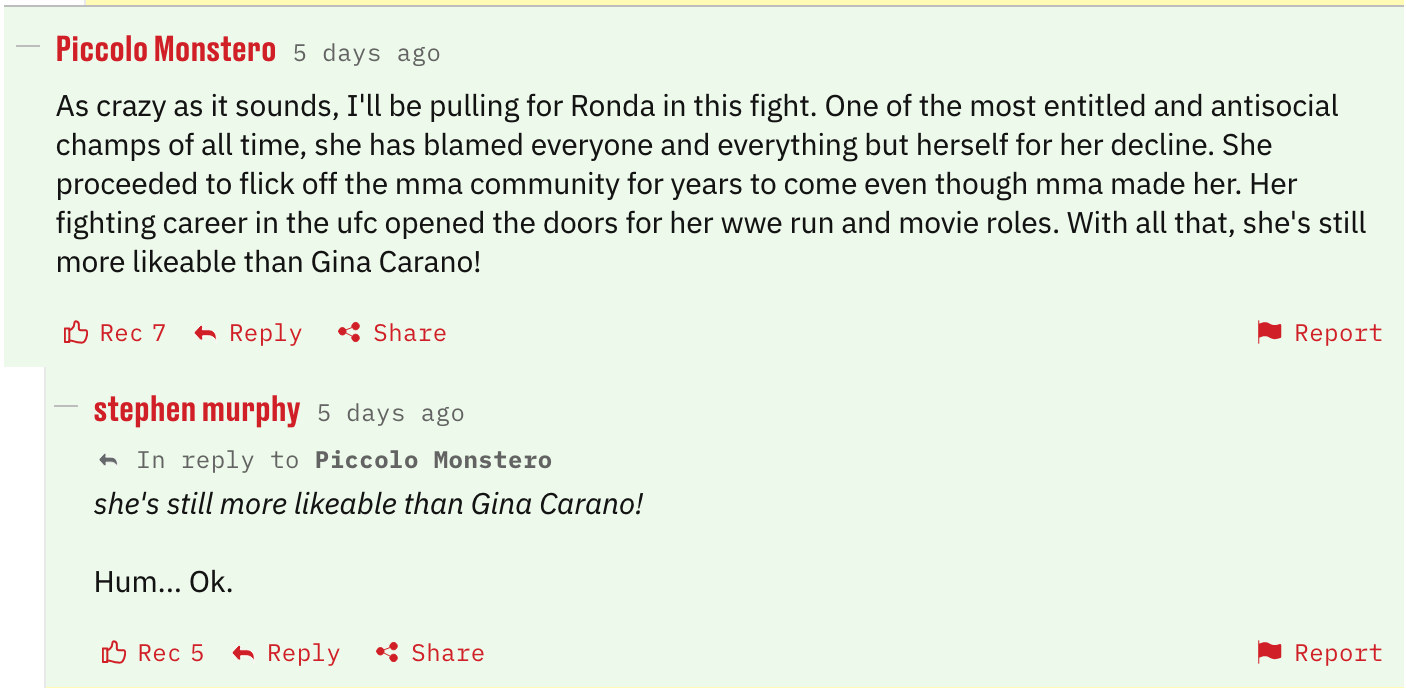This screenshot has width=1406, height=688.
Task: Jump to parent via bold "Piccolo Monstero" reply-to name
Action: (433, 460)
